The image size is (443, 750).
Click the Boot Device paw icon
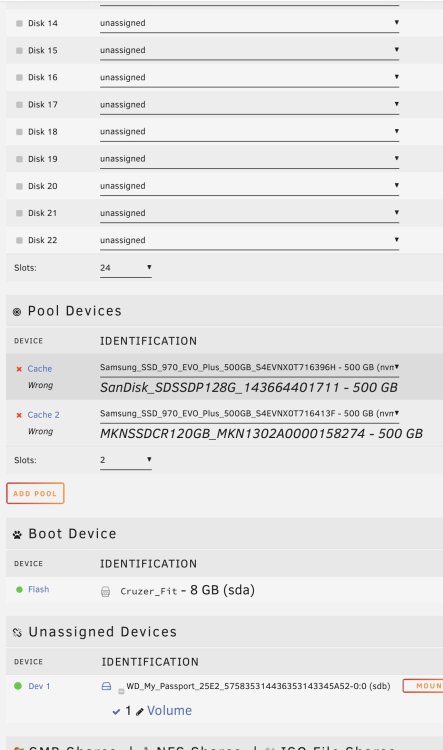click(17, 535)
